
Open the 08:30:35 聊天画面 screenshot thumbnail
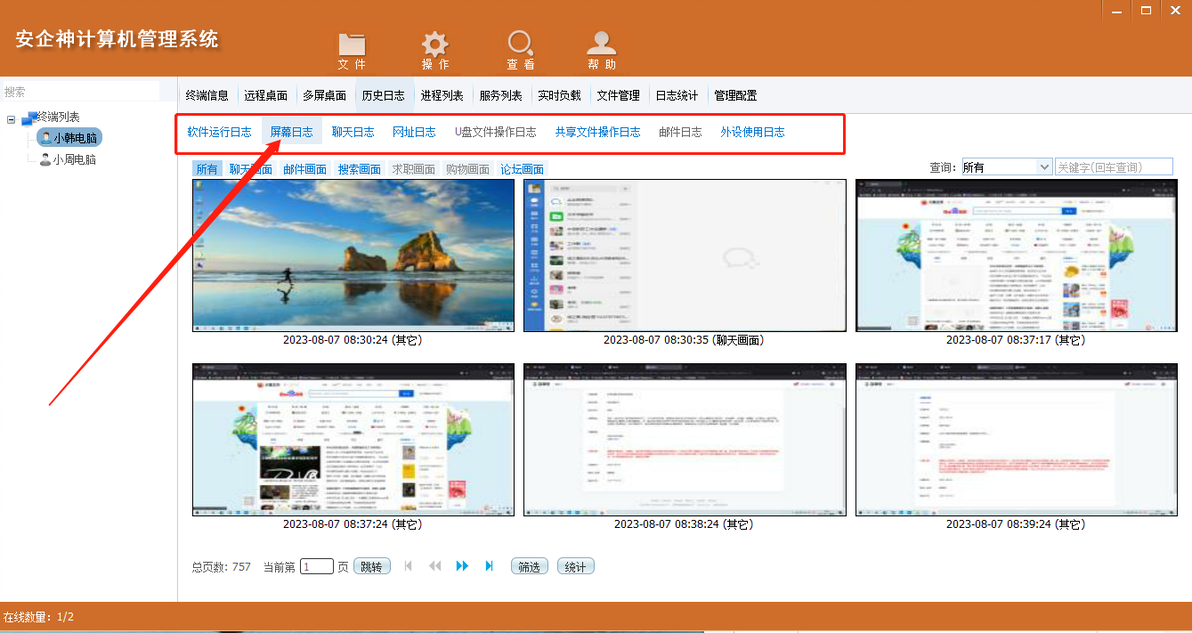point(685,256)
